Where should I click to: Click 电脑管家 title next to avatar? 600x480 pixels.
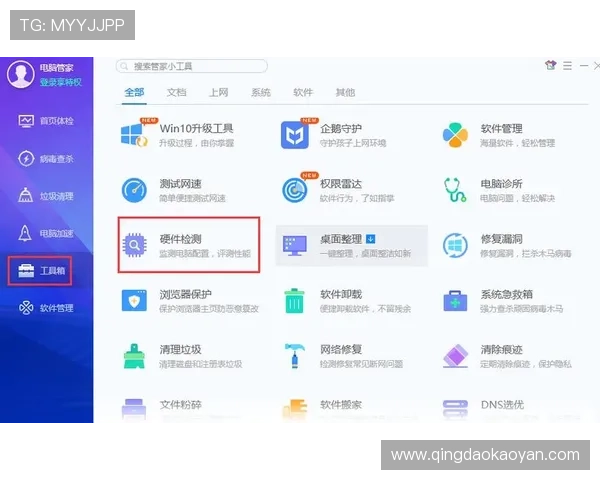pyautogui.click(x=56, y=68)
